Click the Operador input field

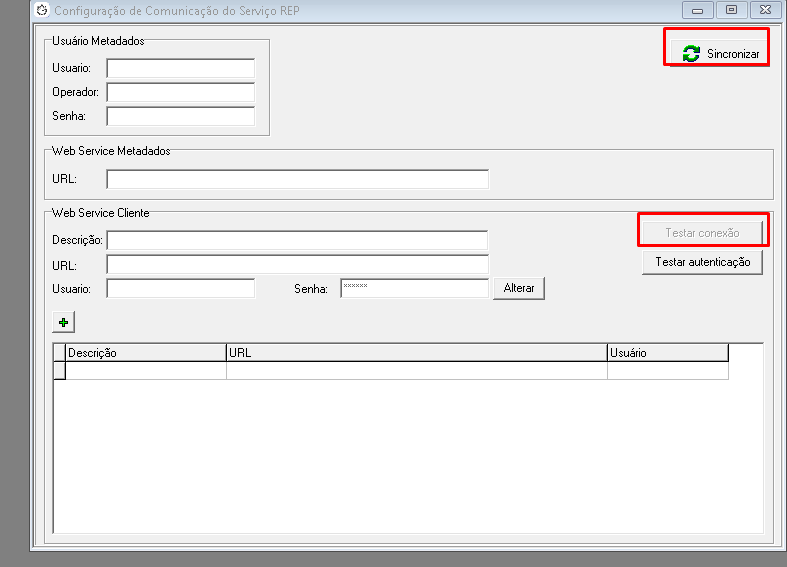click(x=181, y=92)
